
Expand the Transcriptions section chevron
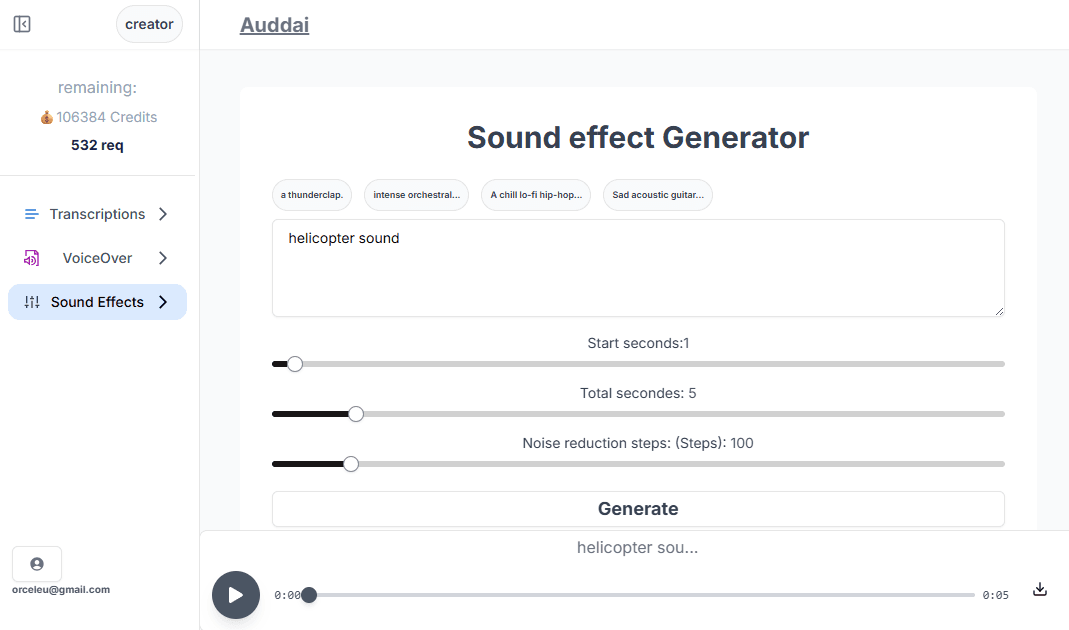click(x=163, y=213)
